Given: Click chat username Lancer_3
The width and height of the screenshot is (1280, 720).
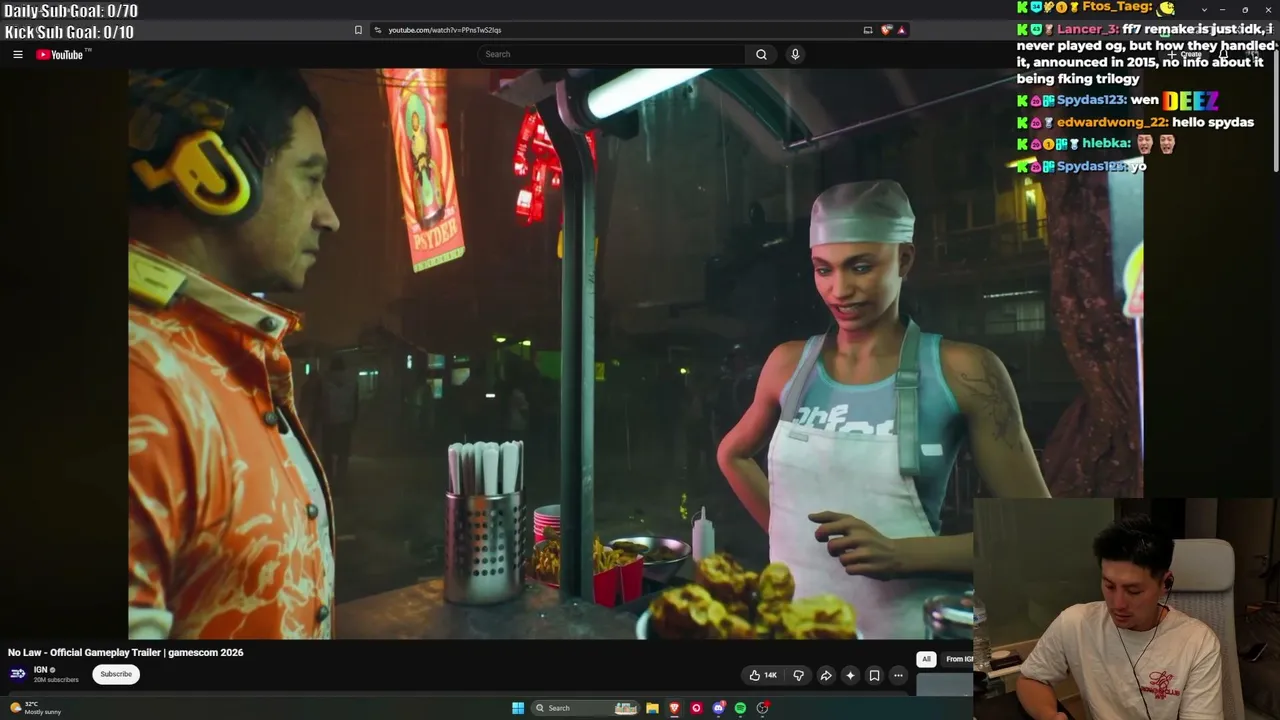Looking at the screenshot, I should coord(1087,30).
